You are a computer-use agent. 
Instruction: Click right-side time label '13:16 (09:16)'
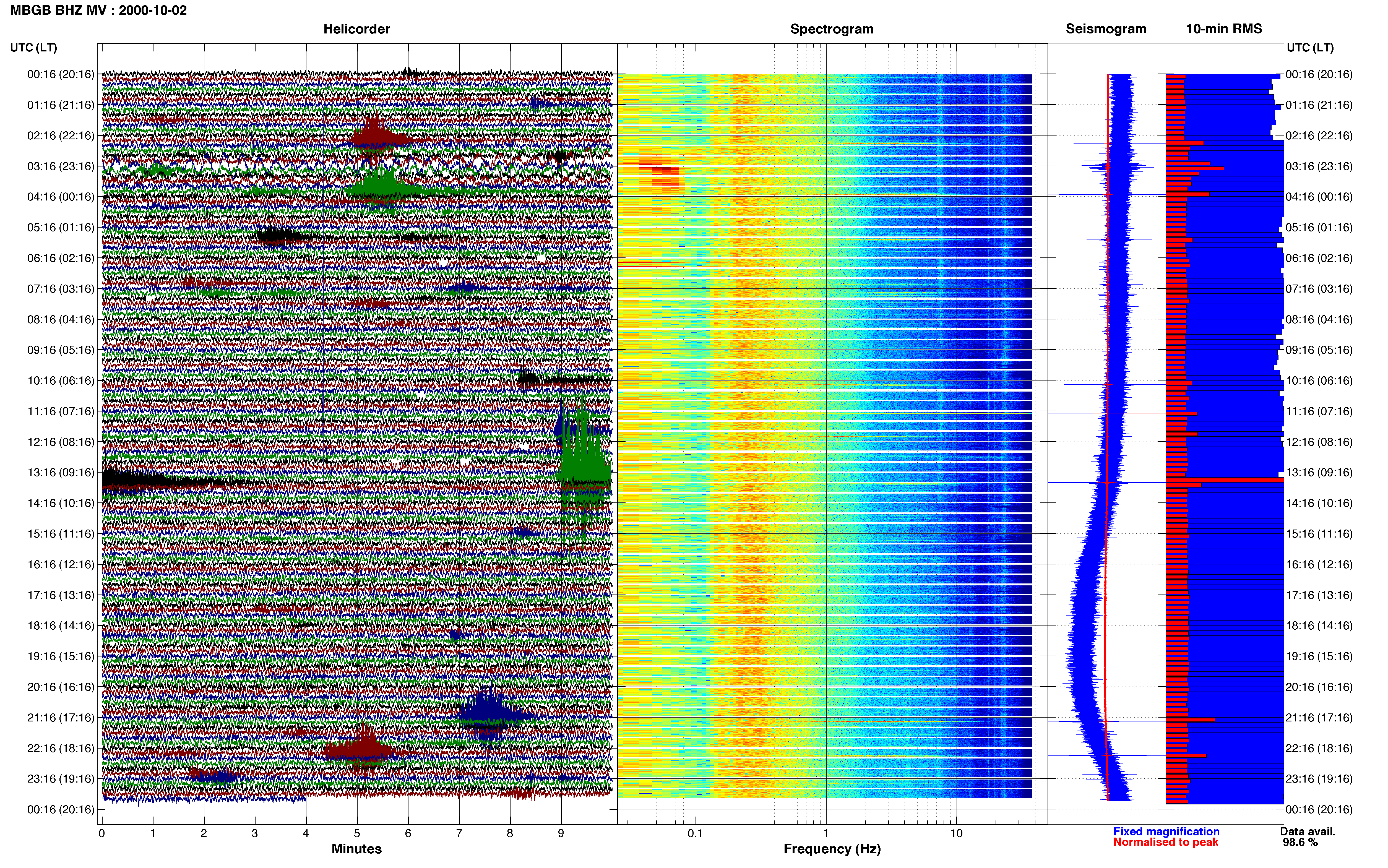(x=1319, y=472)
